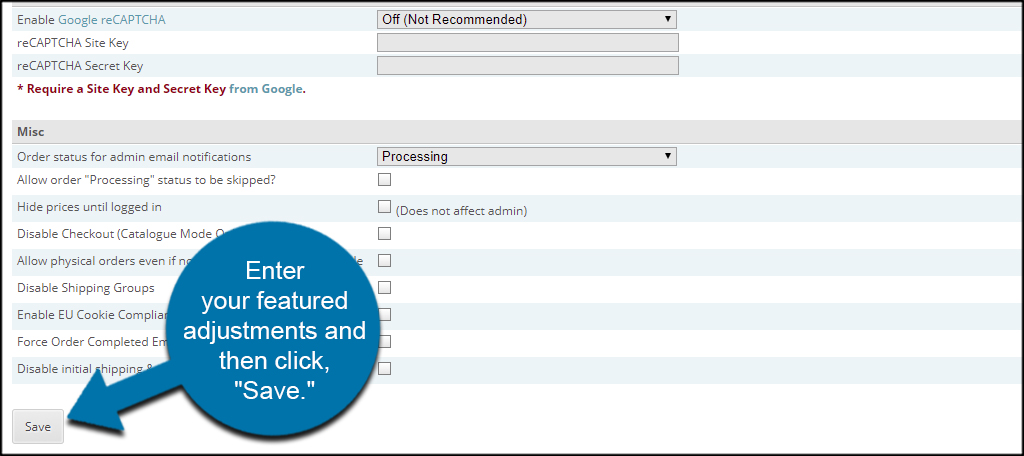This screenshot has height=456, width=1024.
Task: Expand the Order status Processing dropdown
Action: tap(526, 157)
